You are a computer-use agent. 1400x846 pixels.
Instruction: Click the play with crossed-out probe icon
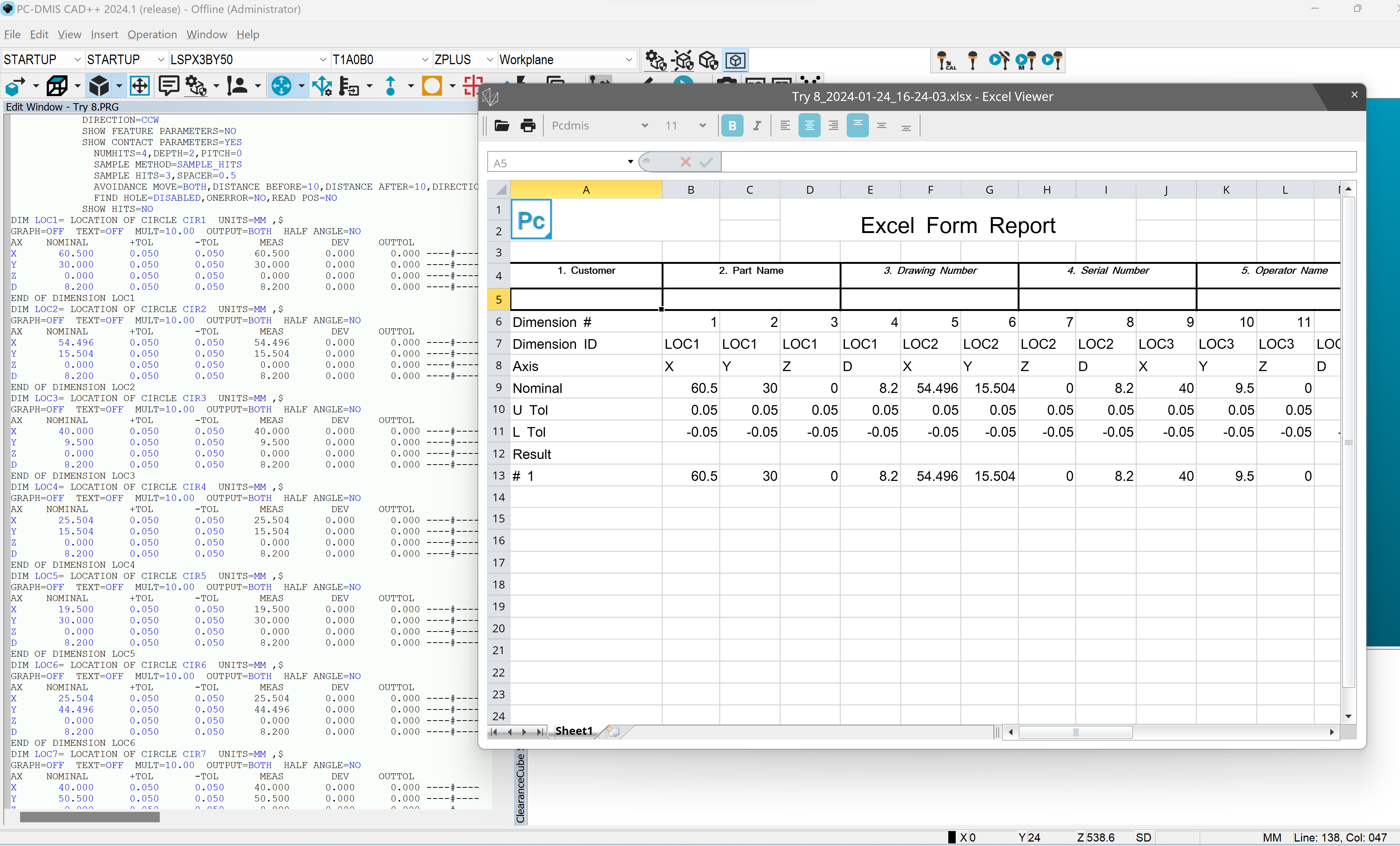click(x=999, y=60)
